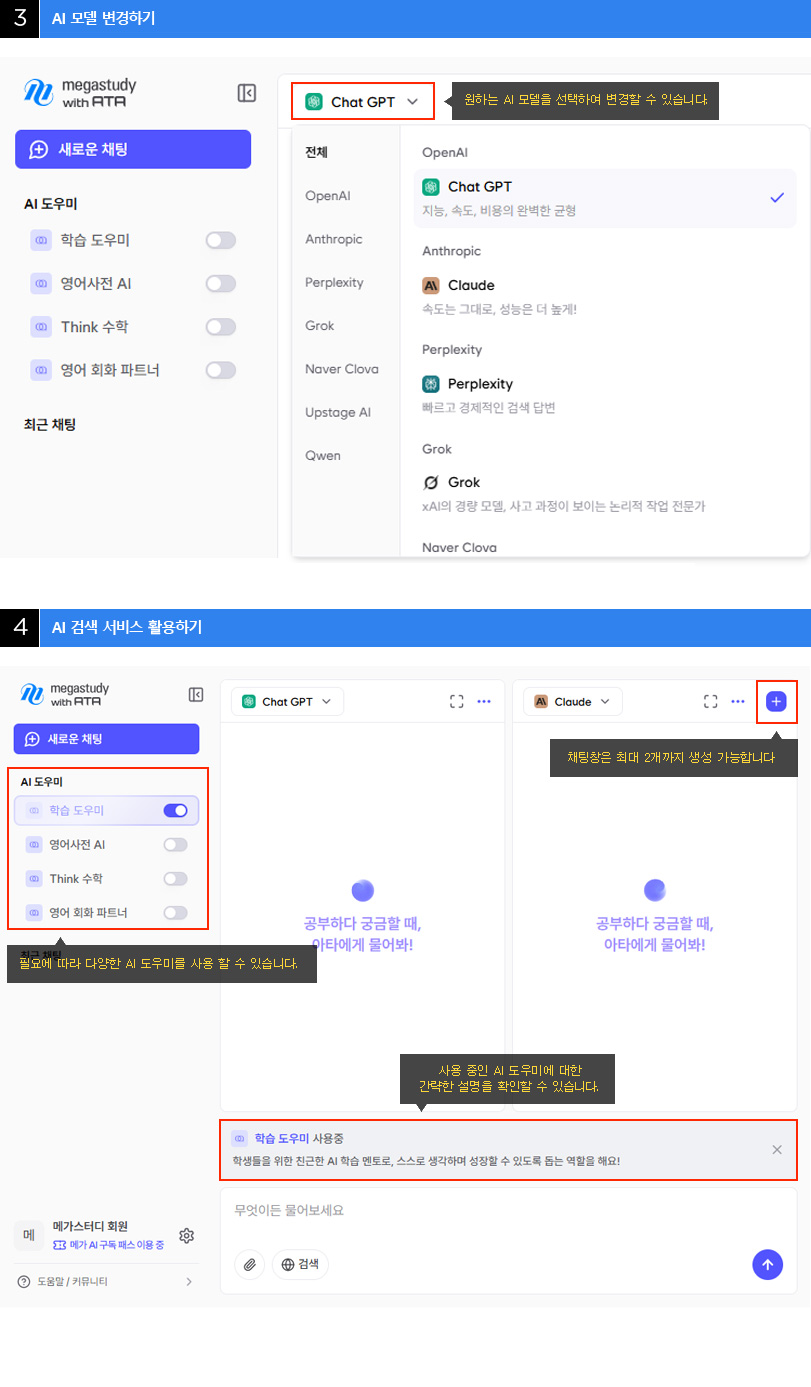This screenshot has height=1387, width=811.
Task: Click the ticket icon before 메가 AI 구독 패스
Action: click(60, 1245)
